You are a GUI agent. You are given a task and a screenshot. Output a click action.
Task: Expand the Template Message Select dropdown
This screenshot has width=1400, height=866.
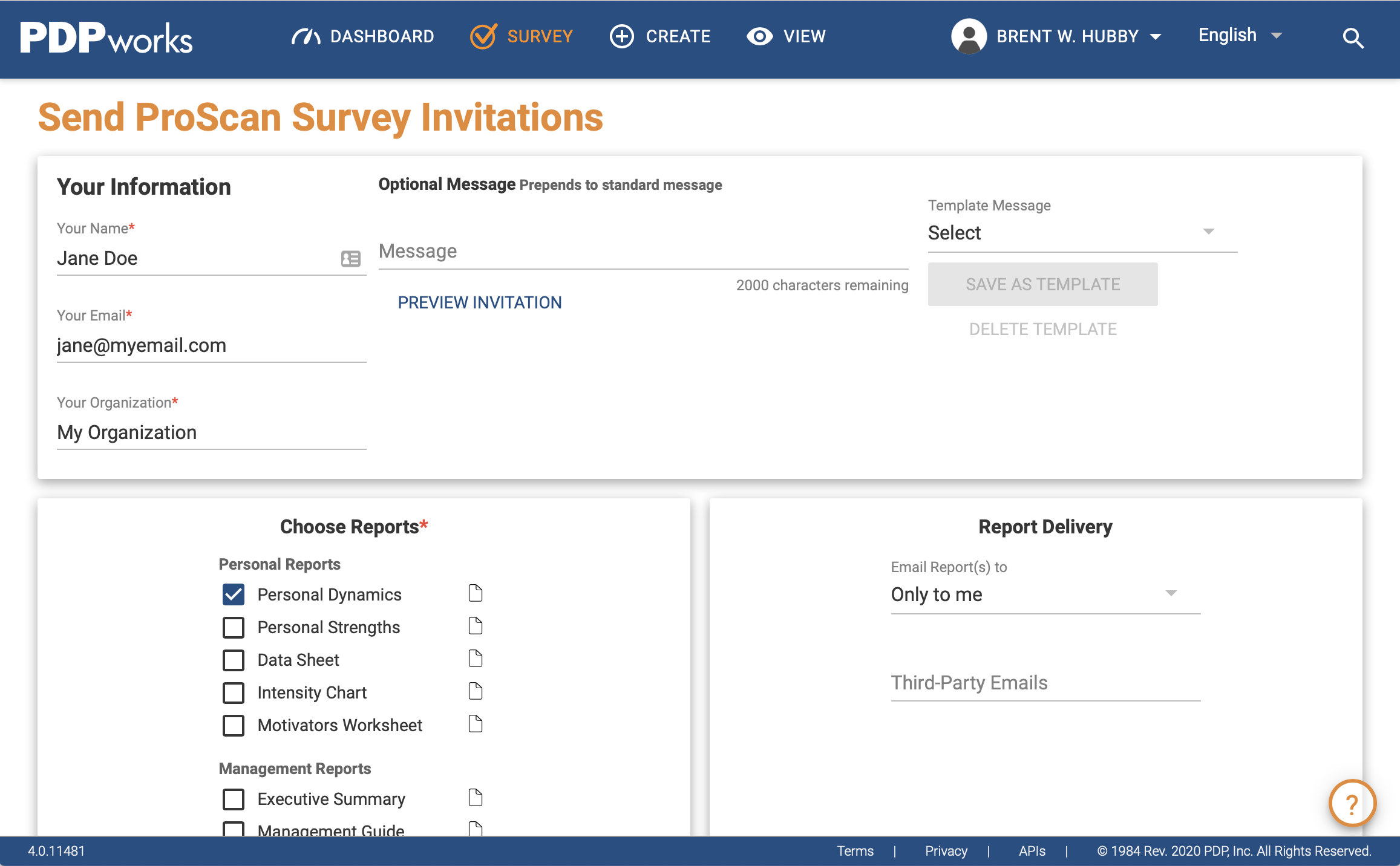[1082, 233]
